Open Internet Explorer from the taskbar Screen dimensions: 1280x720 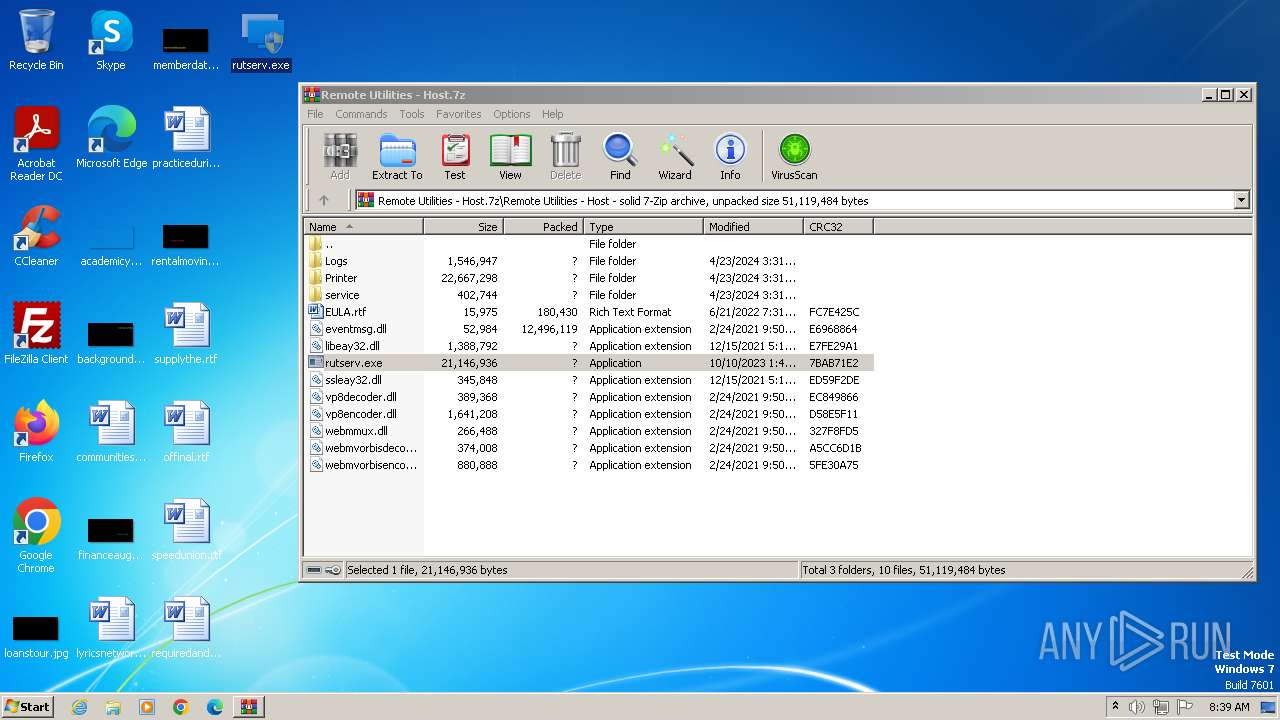79,707
